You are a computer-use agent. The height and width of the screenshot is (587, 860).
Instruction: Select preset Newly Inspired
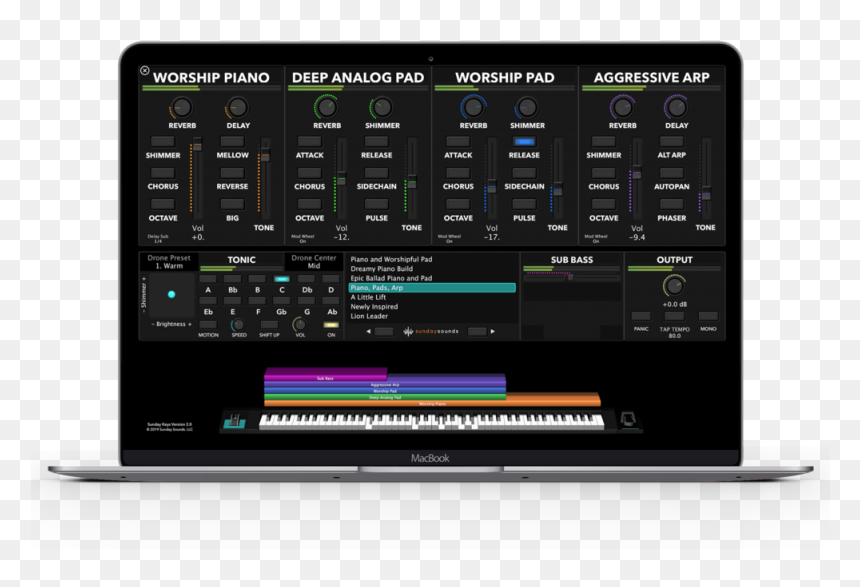tap(432, 307)
